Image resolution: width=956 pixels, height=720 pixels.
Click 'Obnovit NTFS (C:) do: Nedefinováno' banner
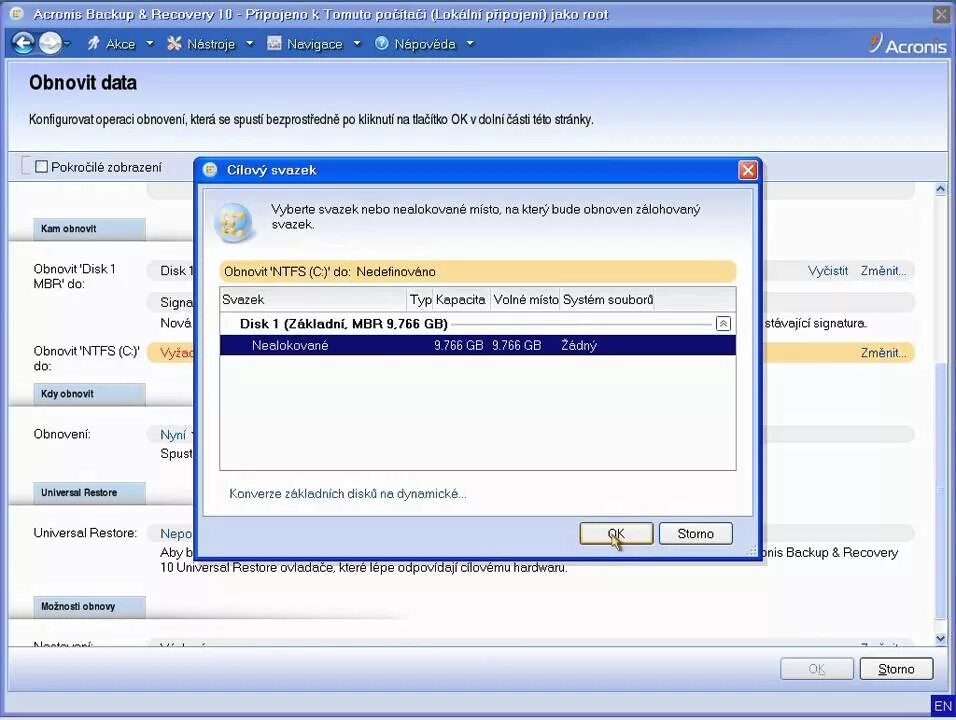477,271
